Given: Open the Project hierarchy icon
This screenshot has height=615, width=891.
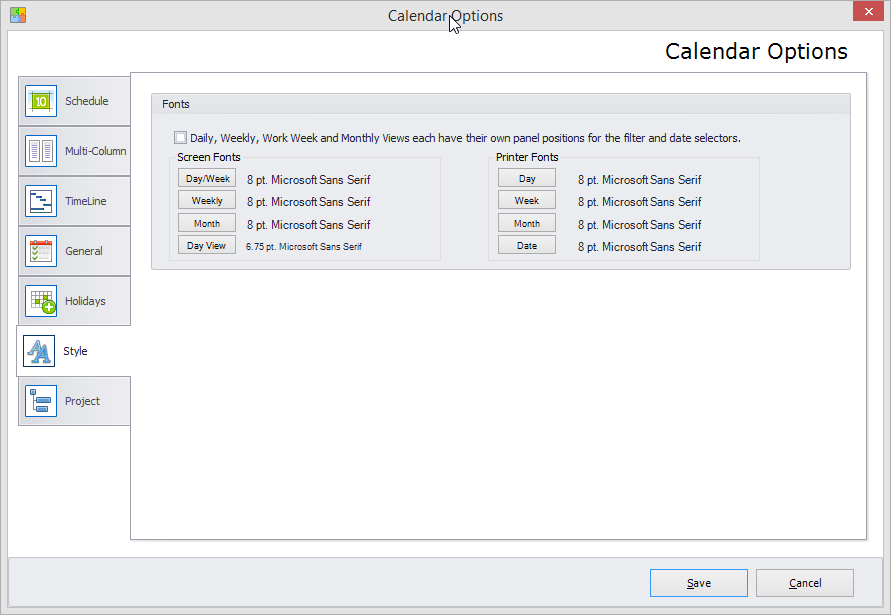Looking at the screenshot, I should click(x=41, y=401).
